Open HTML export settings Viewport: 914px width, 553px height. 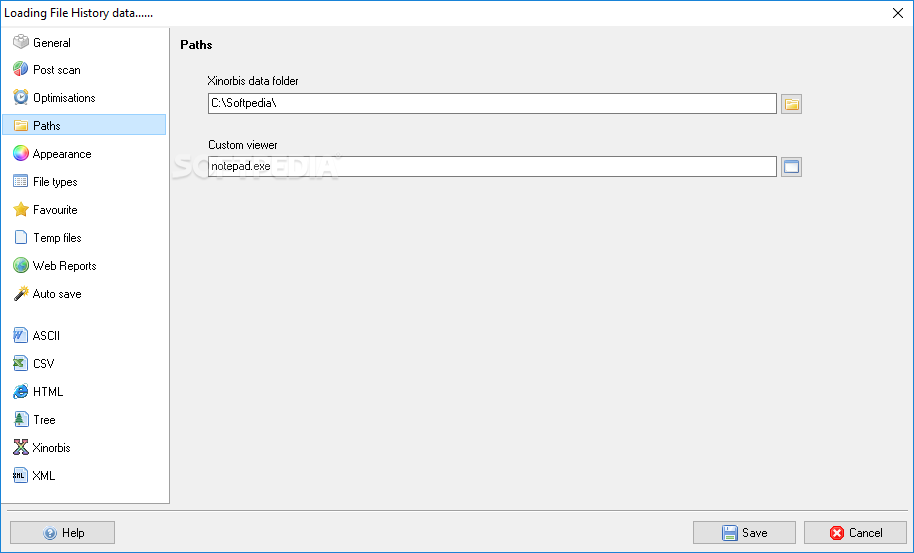[x=85, y=391]
